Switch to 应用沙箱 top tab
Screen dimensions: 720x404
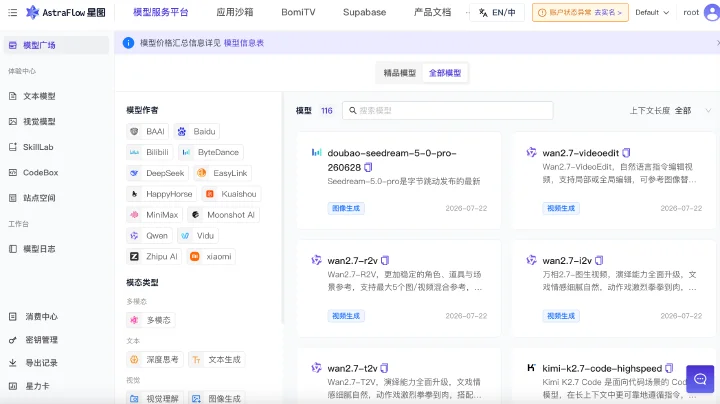(x=235, y=12)
